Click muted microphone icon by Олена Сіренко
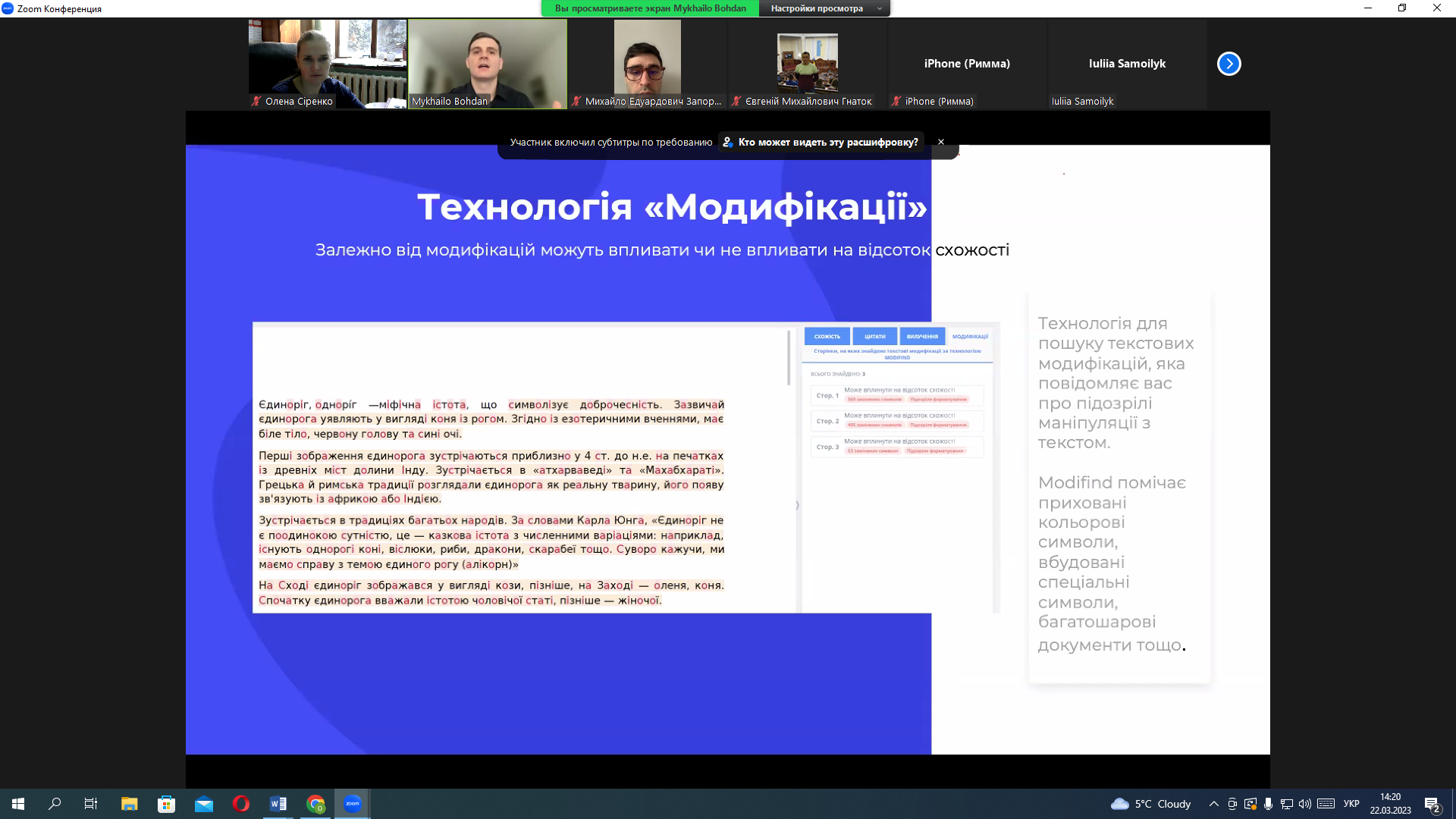Screen dimensions: 1456x819 (x=256, y=101)
